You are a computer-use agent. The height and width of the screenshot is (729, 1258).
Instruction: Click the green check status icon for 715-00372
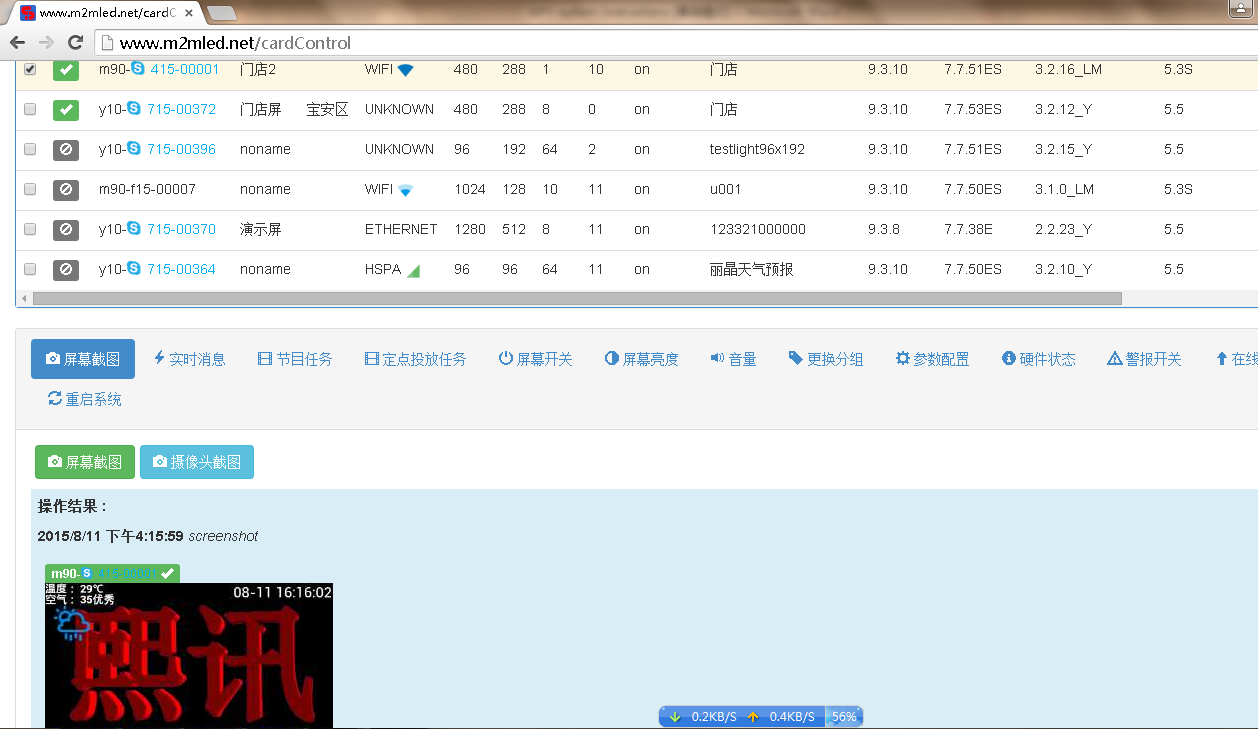pos(66,110)
